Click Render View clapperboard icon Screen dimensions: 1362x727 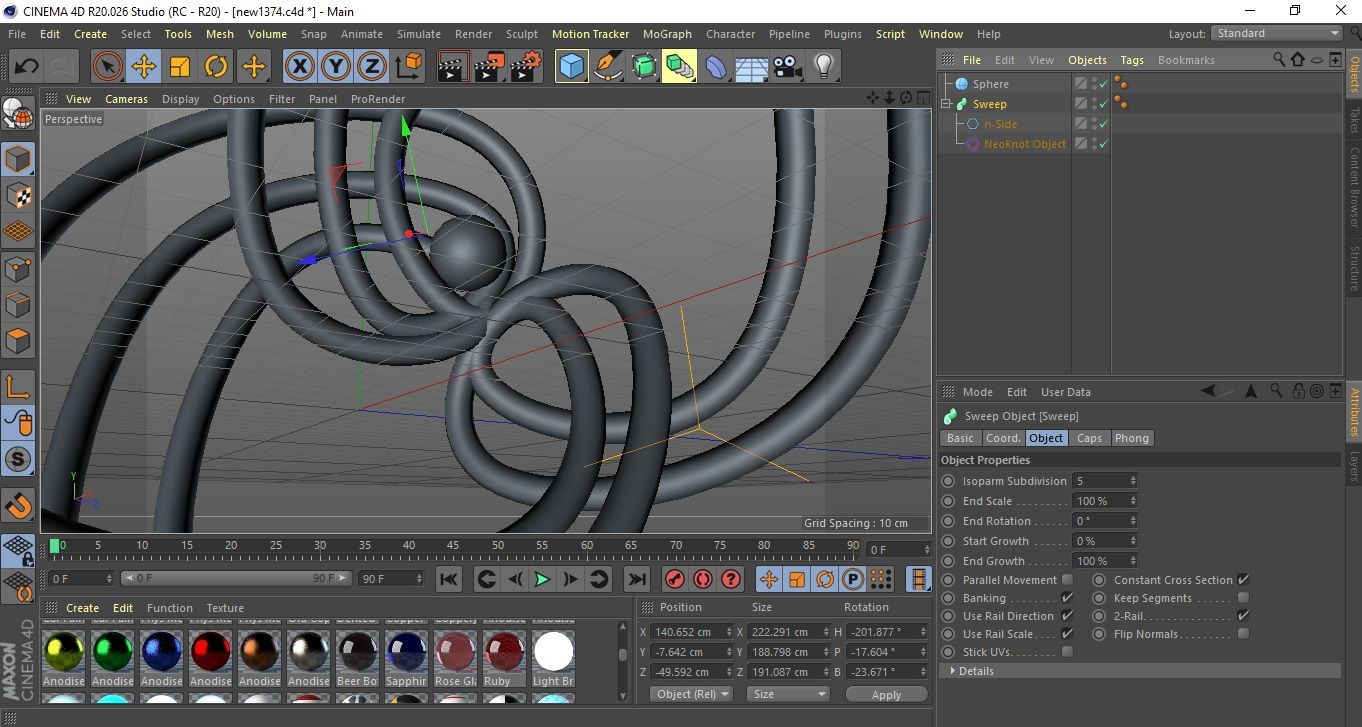tap(454, 67)
